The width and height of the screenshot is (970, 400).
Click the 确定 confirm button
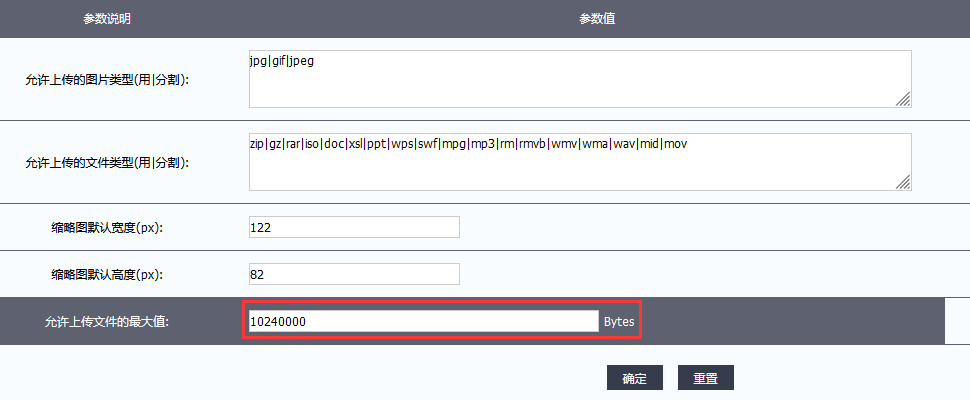[x=634, y=378]
